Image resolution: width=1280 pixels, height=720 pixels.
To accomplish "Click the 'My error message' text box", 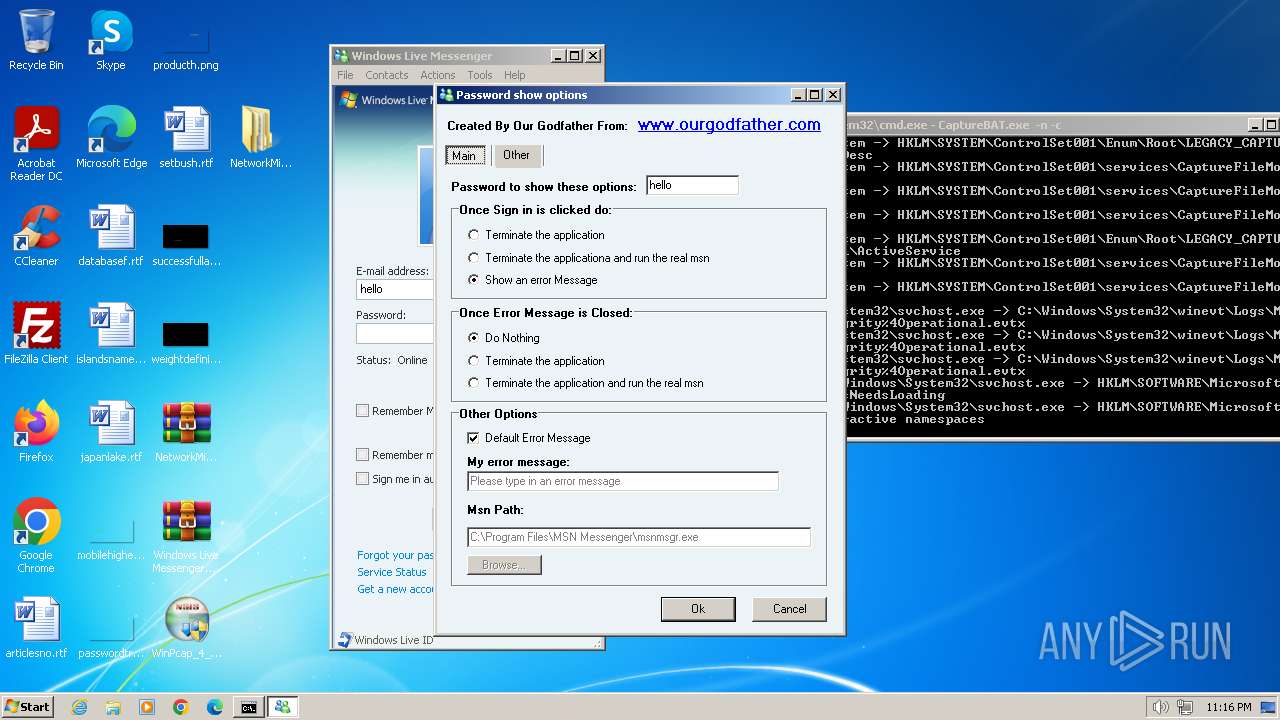I will tap(623, 481).
